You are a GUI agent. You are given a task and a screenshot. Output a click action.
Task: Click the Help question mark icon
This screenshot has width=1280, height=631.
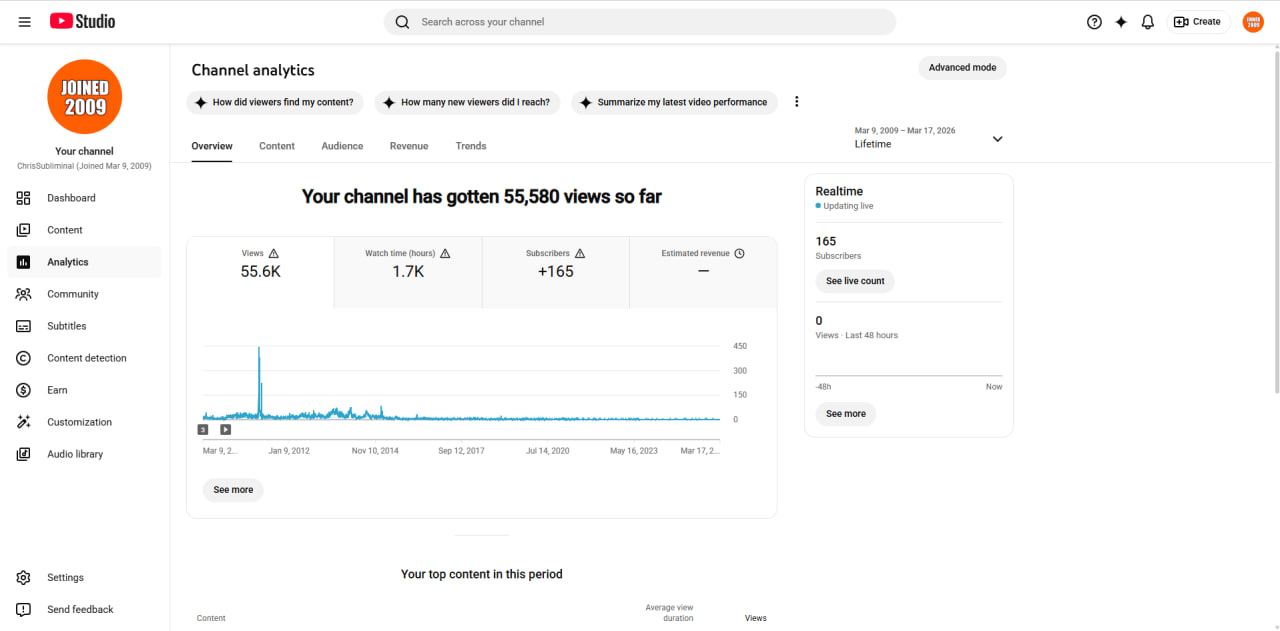point(1094,21)
